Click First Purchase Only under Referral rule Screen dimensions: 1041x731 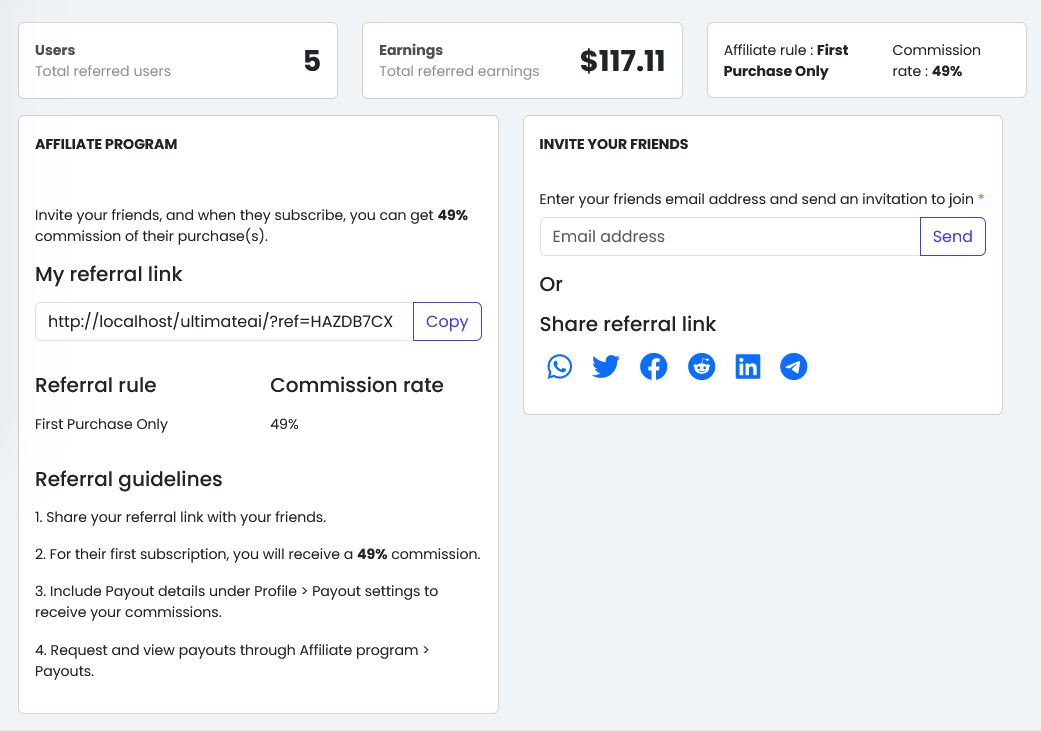[x=101, y=424]
